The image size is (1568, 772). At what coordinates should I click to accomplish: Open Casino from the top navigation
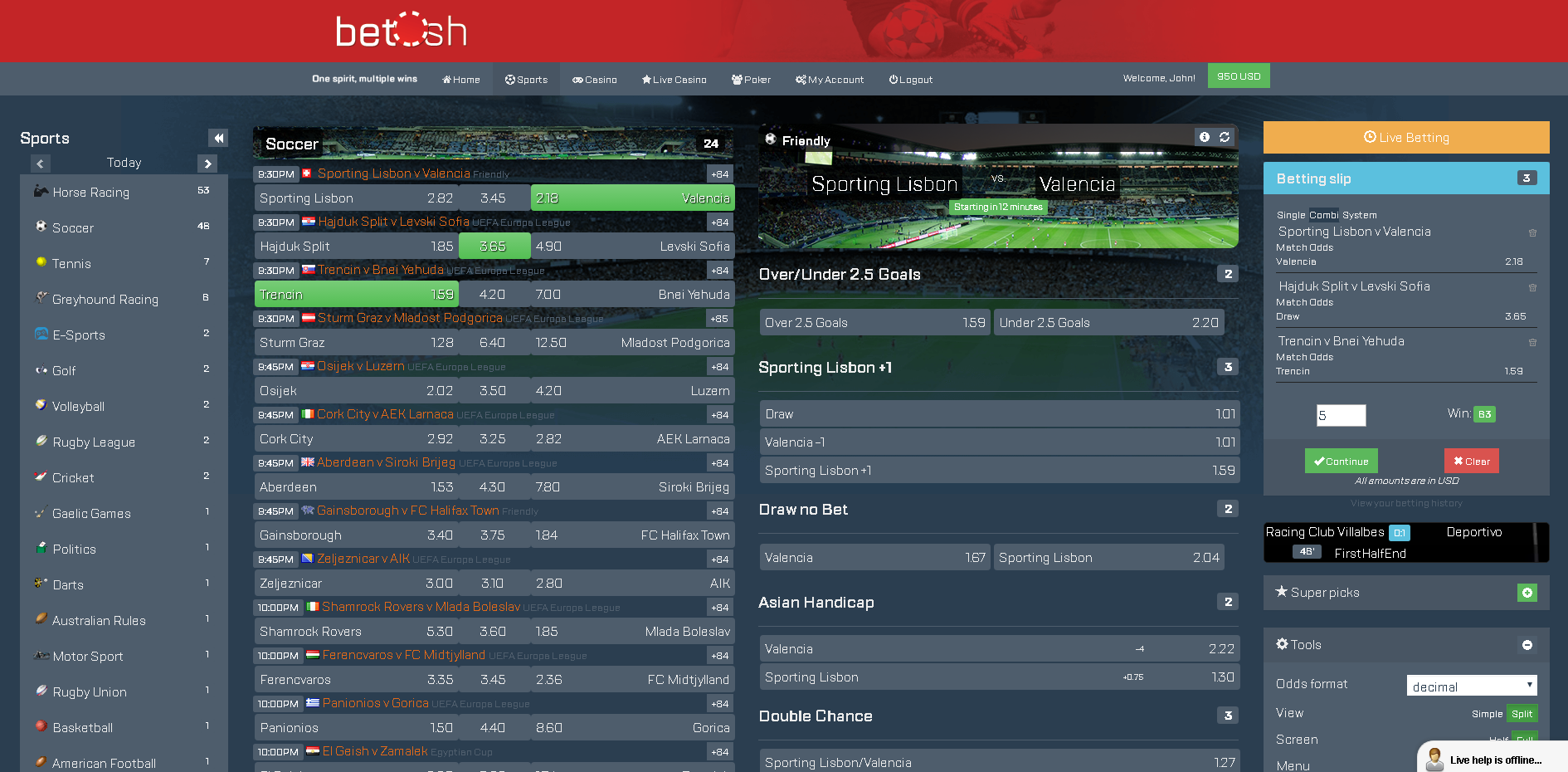tap(595, 80)
